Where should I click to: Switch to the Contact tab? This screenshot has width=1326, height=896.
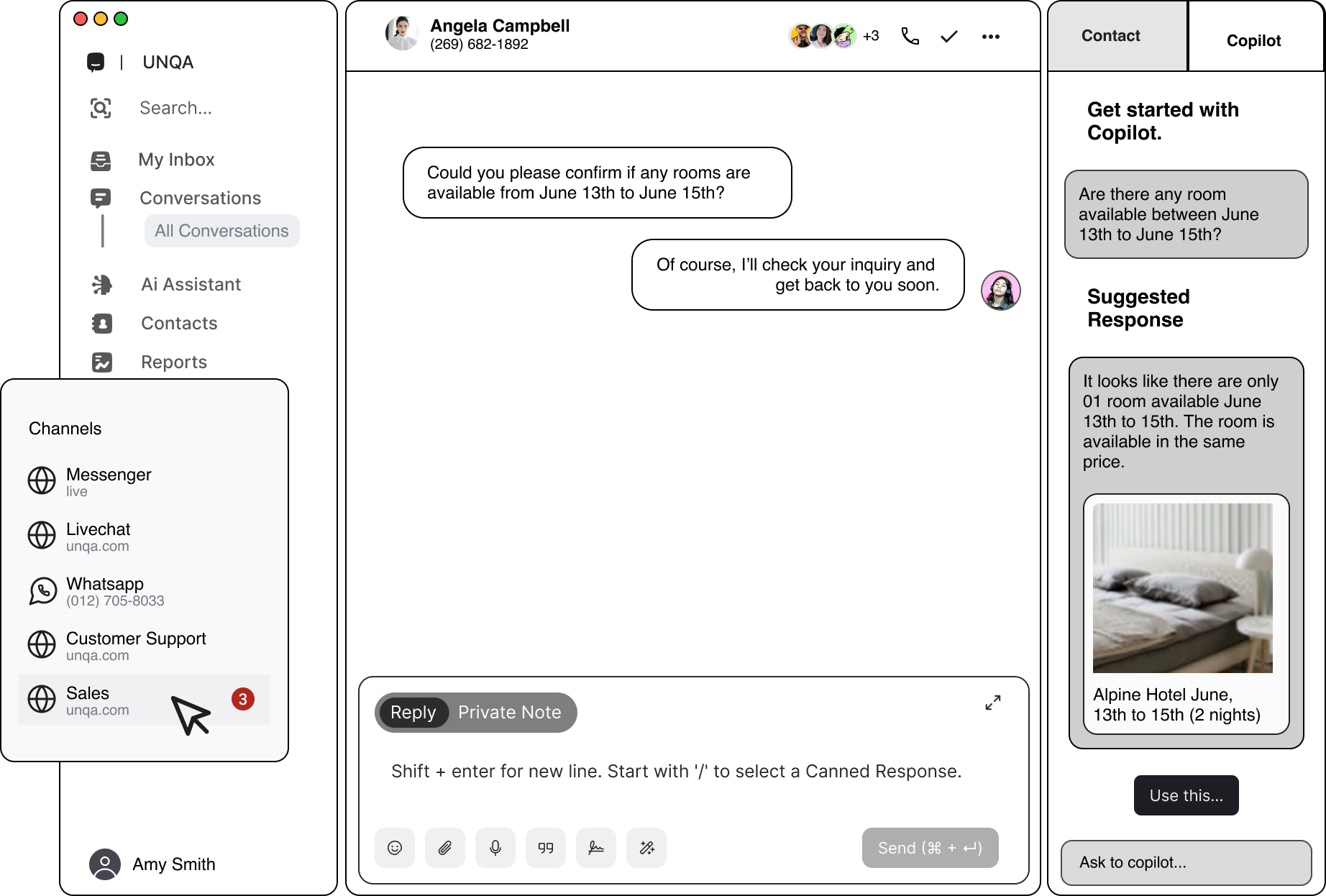point(1110,36)
